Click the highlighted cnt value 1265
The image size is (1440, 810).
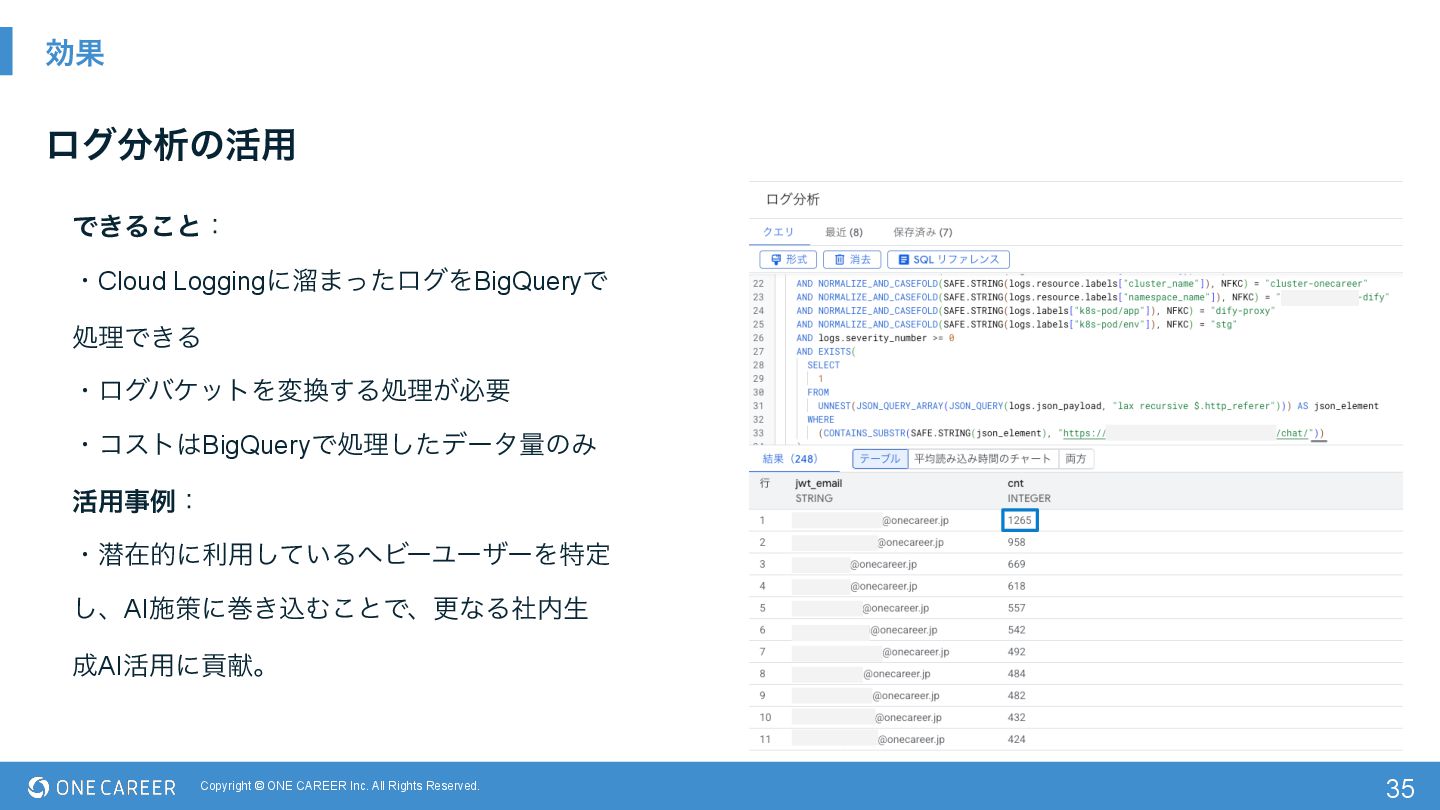coord(1020,520)
